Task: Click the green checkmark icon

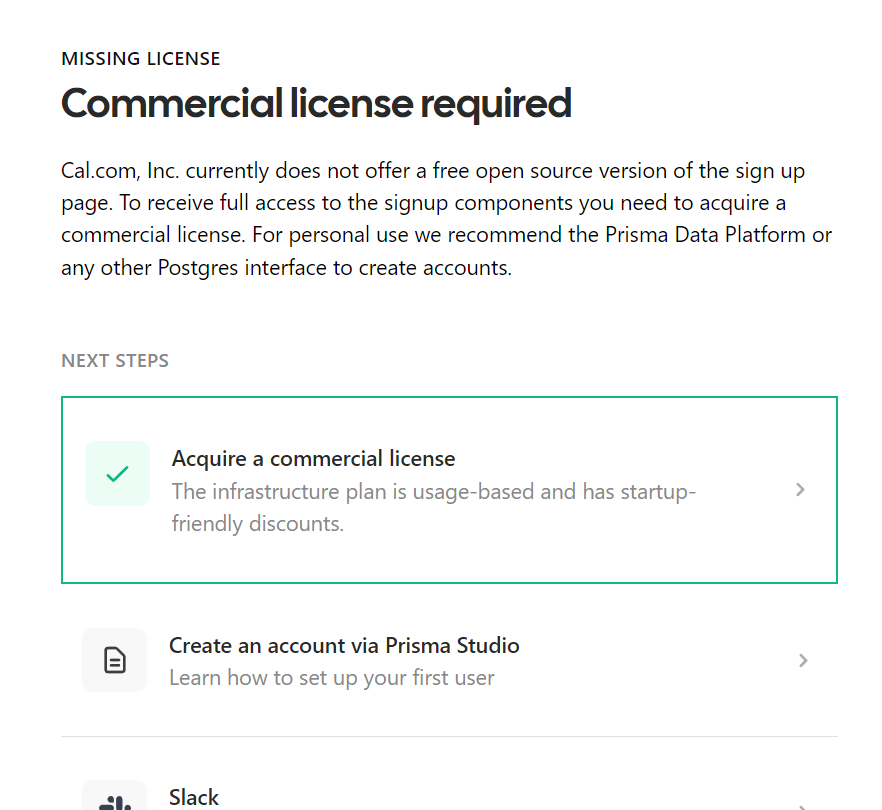Action: [117, 474]
